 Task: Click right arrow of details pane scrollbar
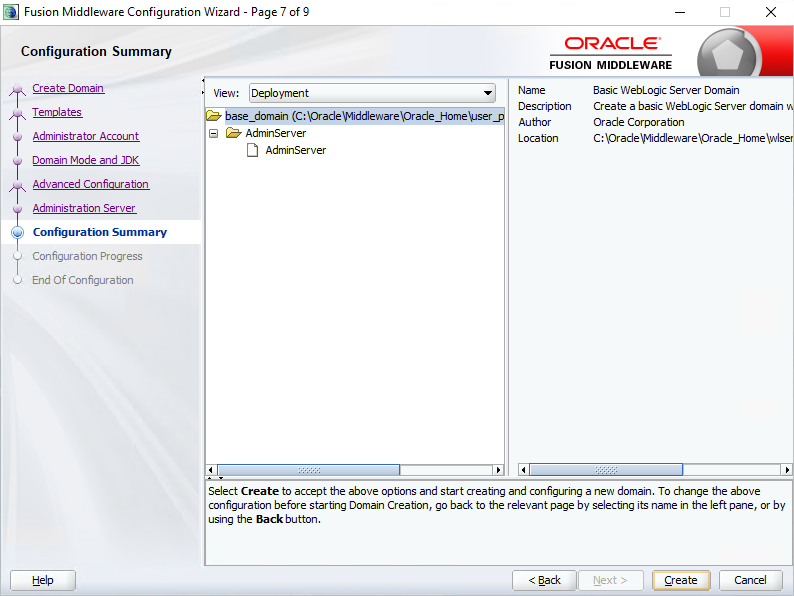(x=787, y=470)
